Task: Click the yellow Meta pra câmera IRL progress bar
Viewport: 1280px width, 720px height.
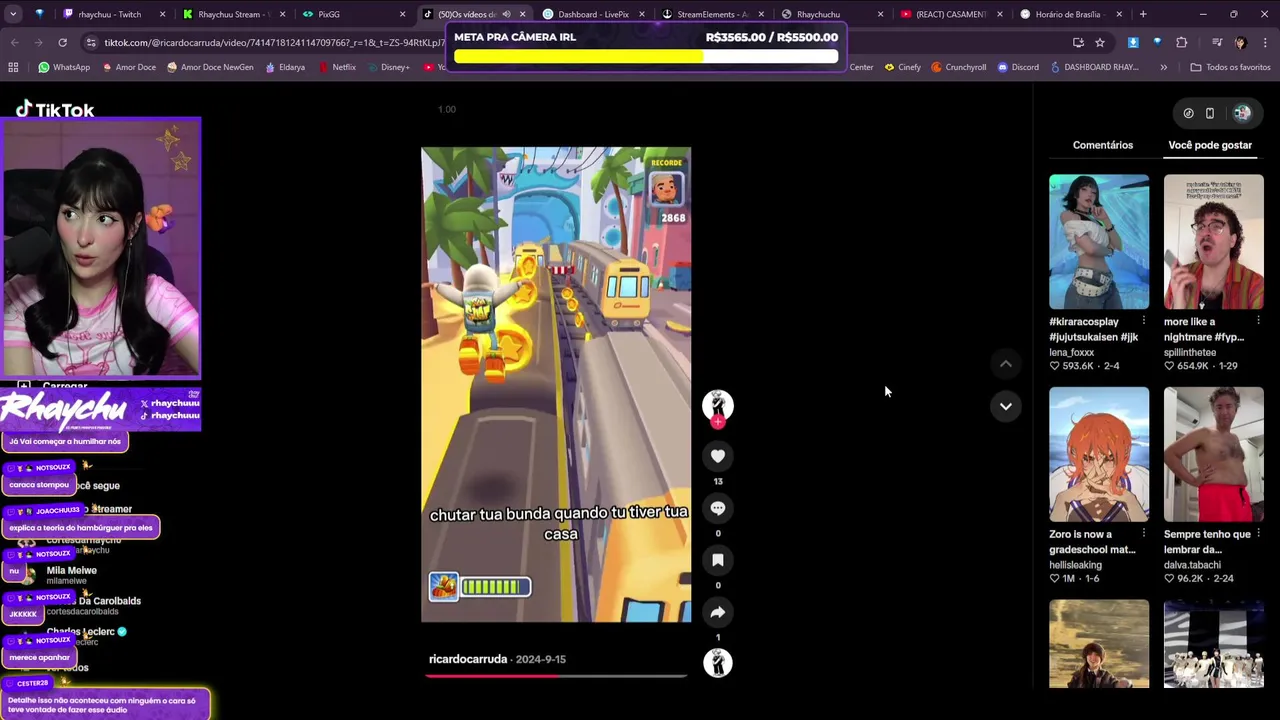Action: [x=646, y=56]
